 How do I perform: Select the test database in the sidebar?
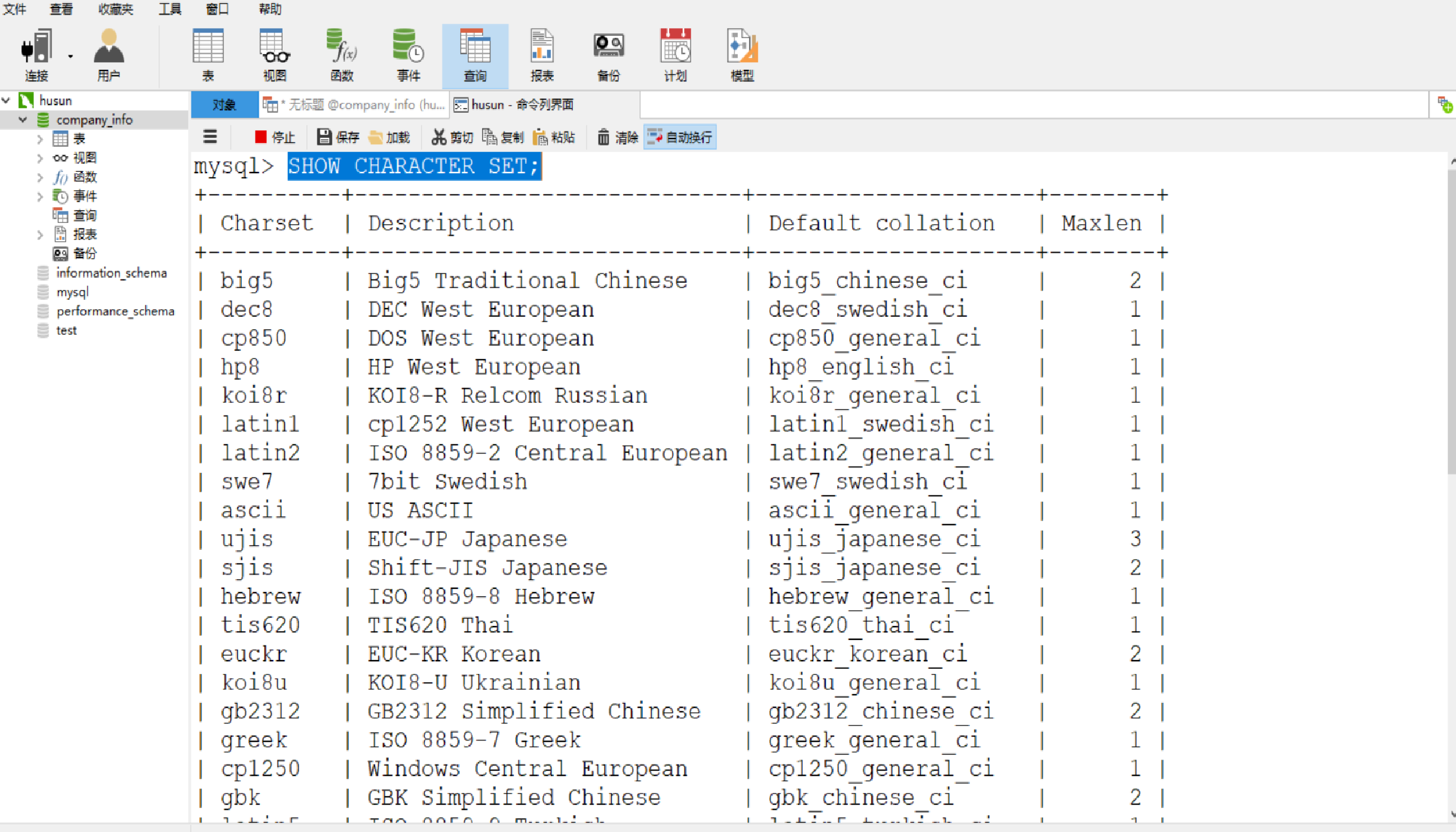tap(65, 329)
